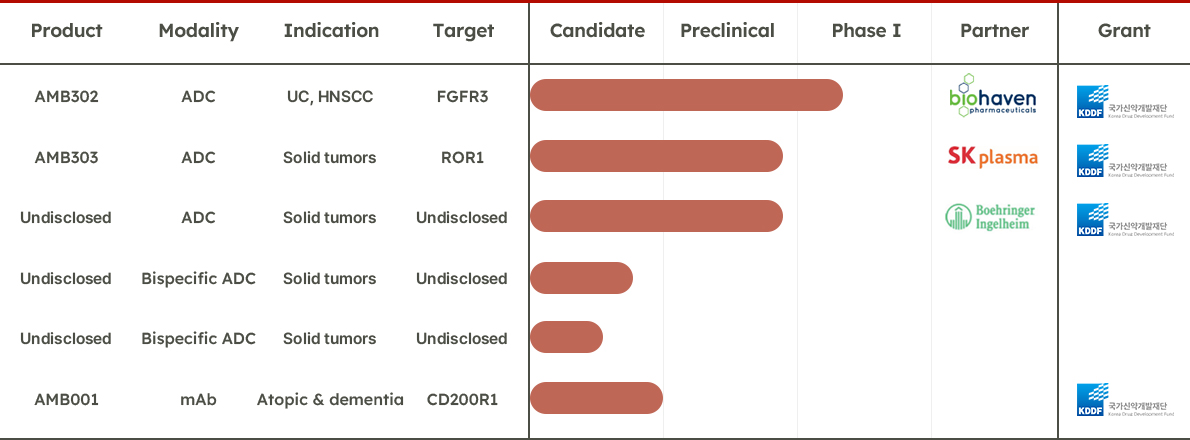Click the Boehringer Ingelheim partner logo
This screenshot has height=440, width=1190.
point(990,217)
